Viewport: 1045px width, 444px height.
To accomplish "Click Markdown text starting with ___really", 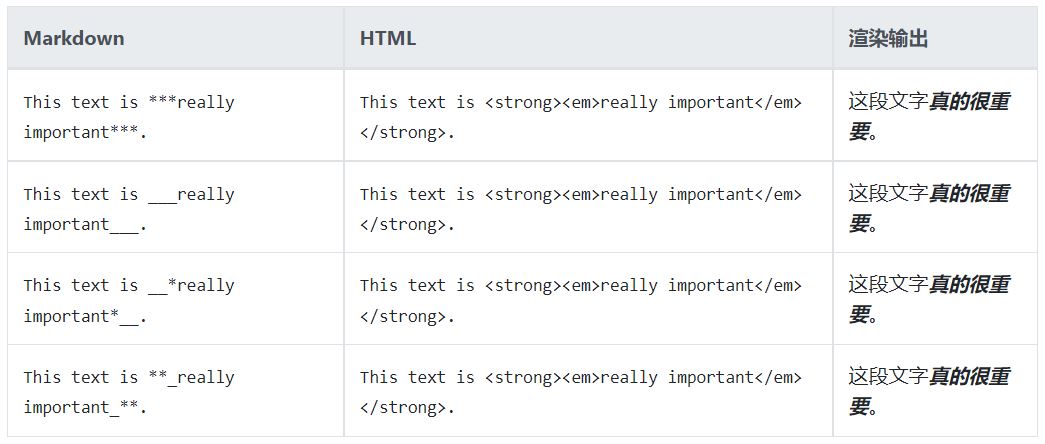I will tap(191, 194).
